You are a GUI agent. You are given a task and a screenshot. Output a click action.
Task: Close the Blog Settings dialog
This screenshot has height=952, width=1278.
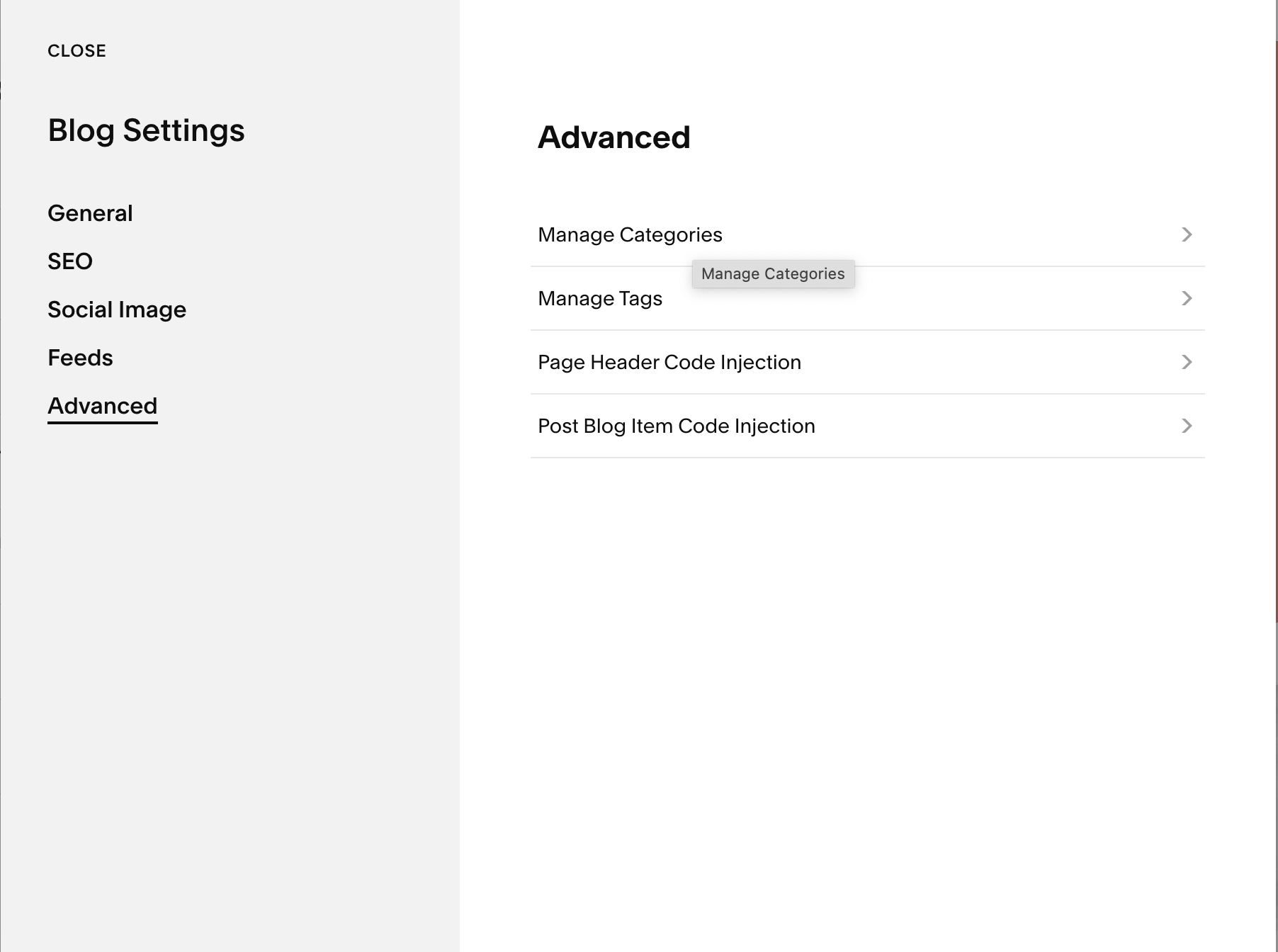(77, 51)
